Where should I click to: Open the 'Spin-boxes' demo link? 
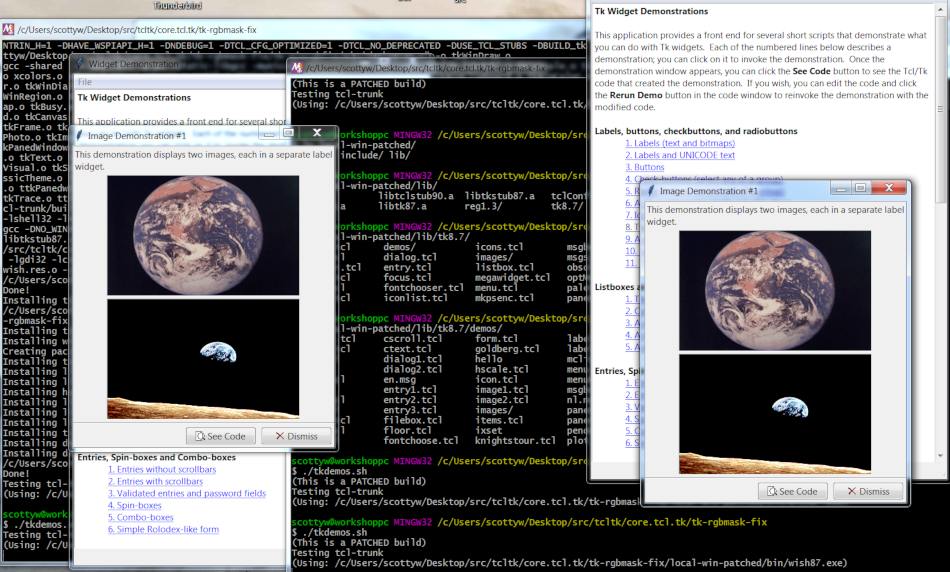135,505
